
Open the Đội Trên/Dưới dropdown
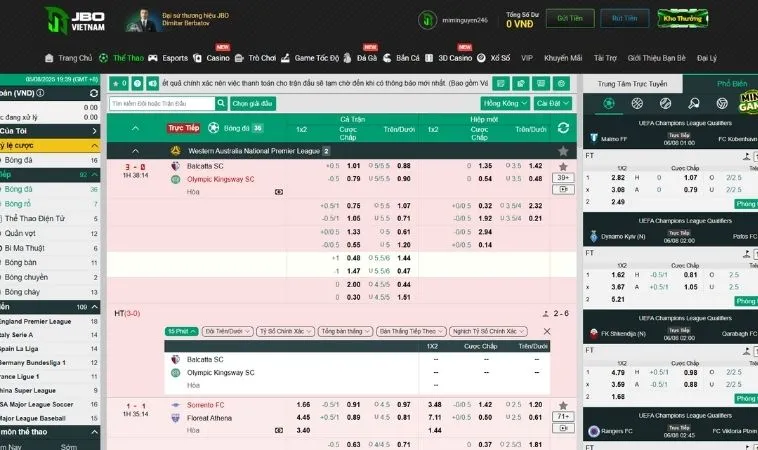point(227,331)
